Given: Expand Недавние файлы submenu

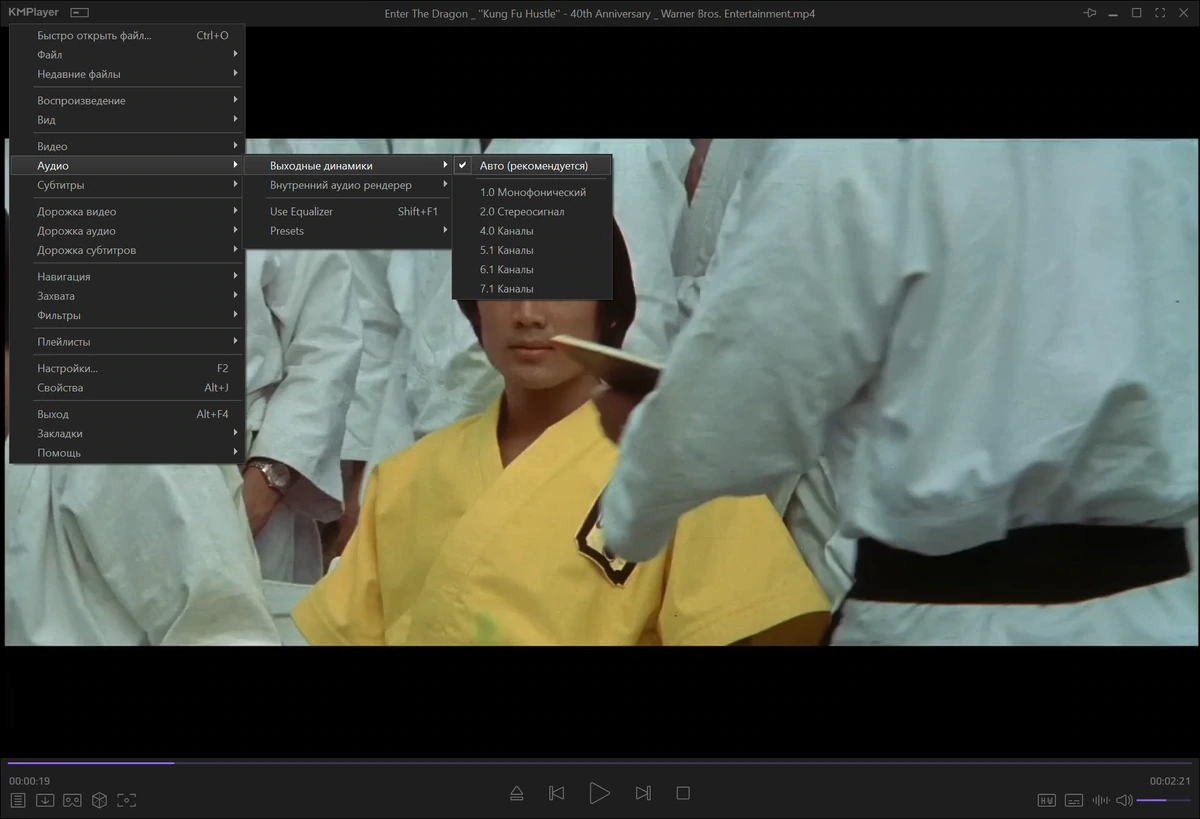Looking at the screenshot, I should [x=127, y=74].
